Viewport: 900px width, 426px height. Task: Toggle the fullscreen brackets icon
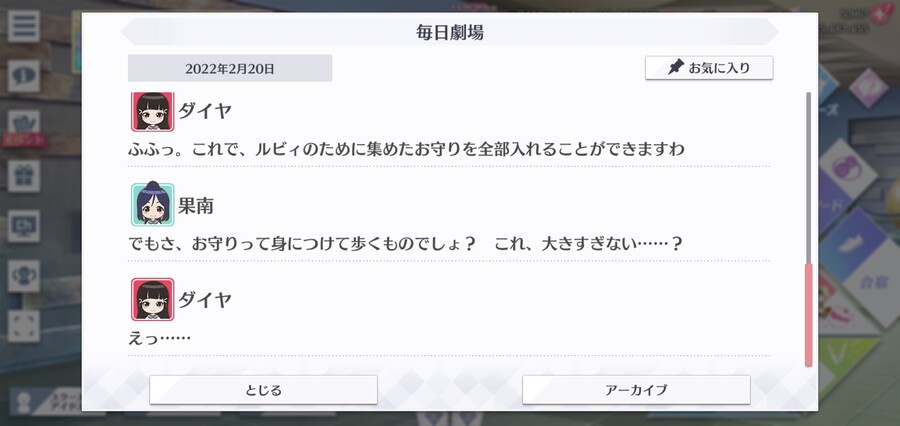coord(24,326)
